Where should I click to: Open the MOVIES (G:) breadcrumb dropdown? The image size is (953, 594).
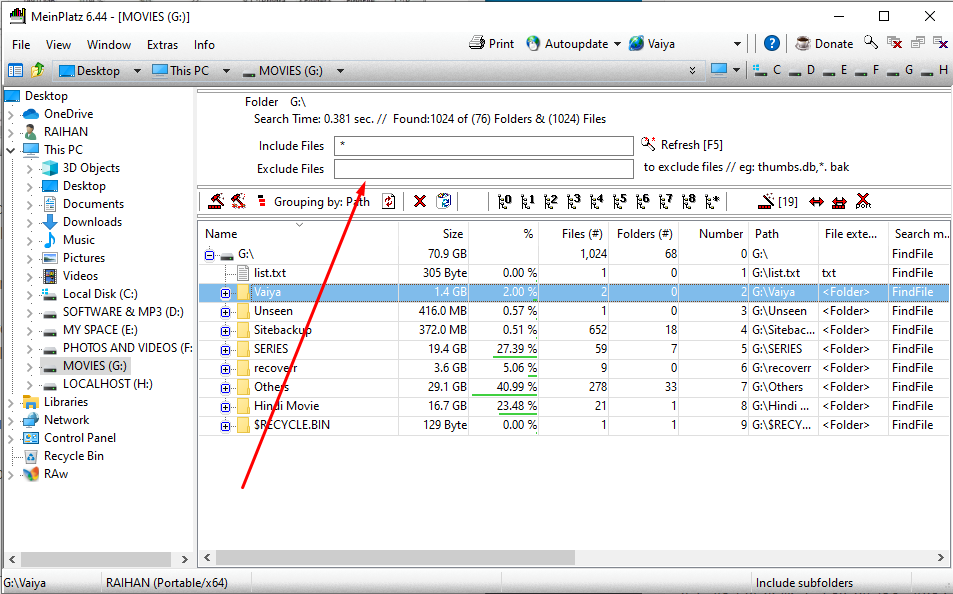[340, 71]
